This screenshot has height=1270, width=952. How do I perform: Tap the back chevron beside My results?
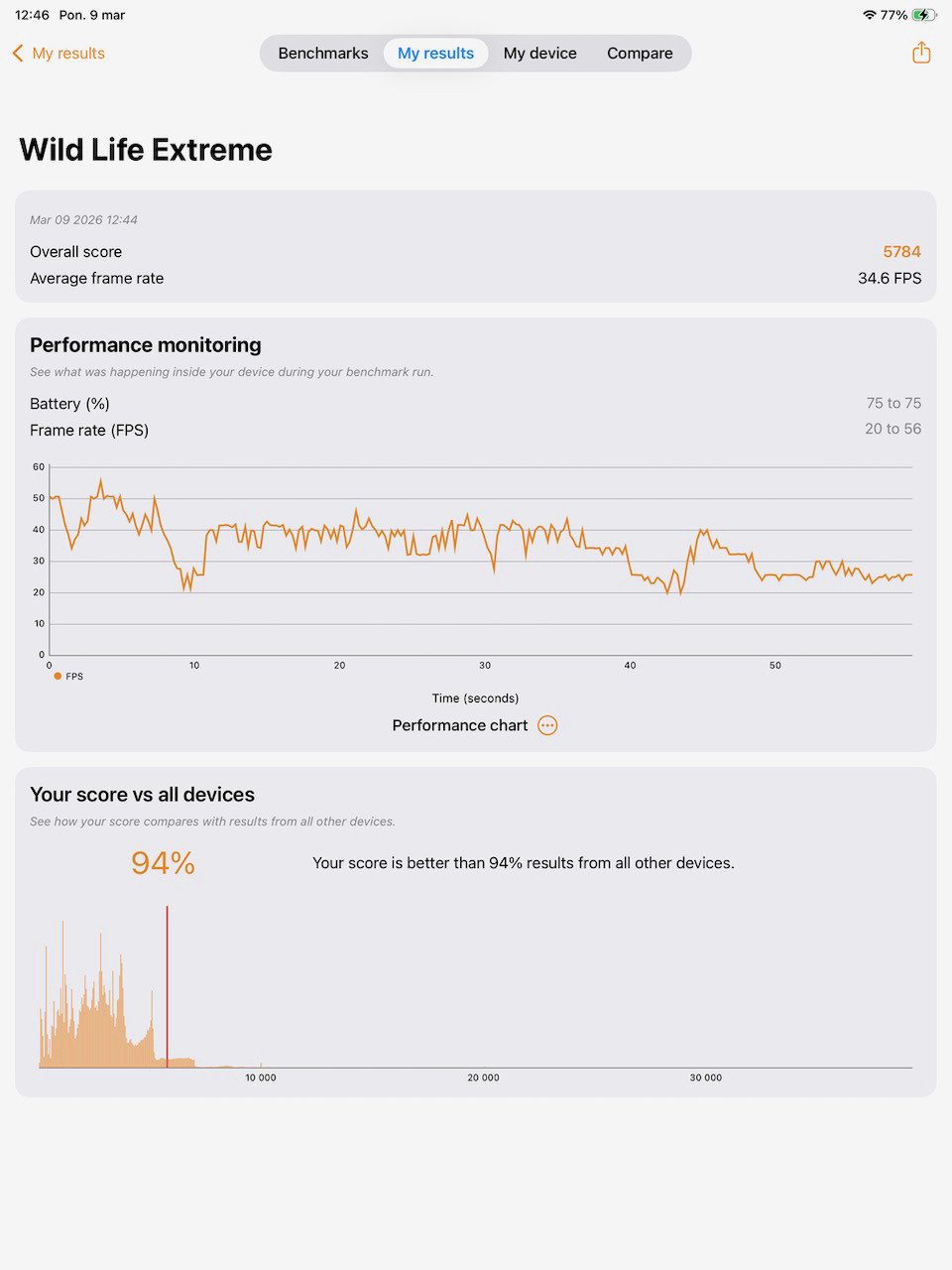point(18,54)
